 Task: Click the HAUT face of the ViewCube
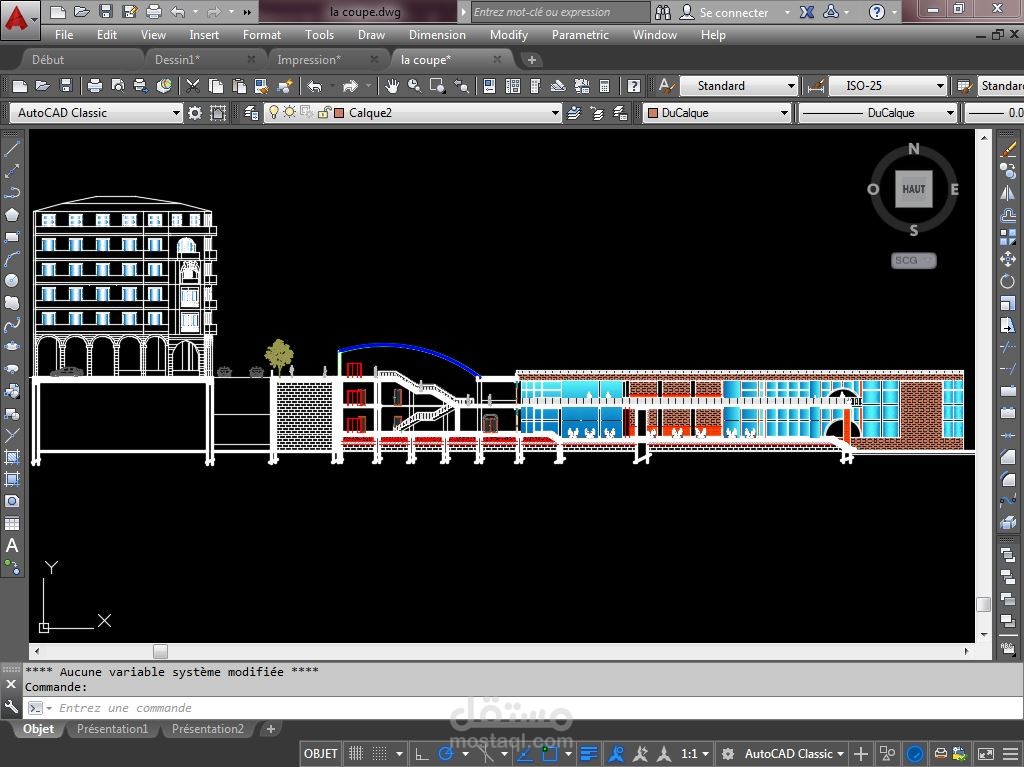coord(913,189)
